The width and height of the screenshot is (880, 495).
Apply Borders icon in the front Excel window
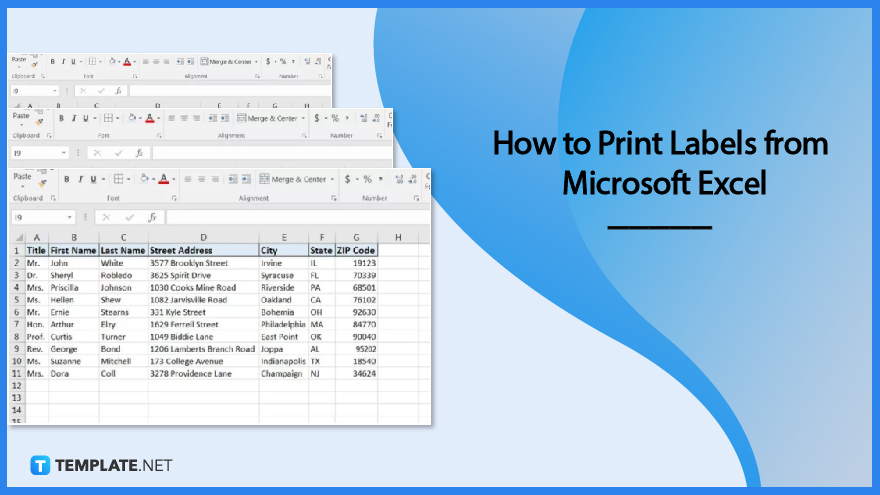[x=118, y=179]
